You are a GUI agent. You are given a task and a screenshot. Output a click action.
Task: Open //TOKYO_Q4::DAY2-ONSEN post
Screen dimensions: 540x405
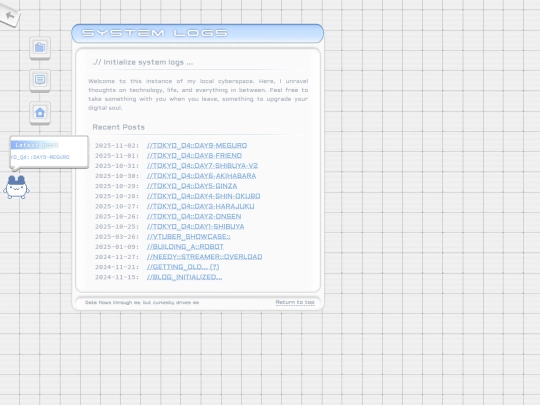(194, 216)
